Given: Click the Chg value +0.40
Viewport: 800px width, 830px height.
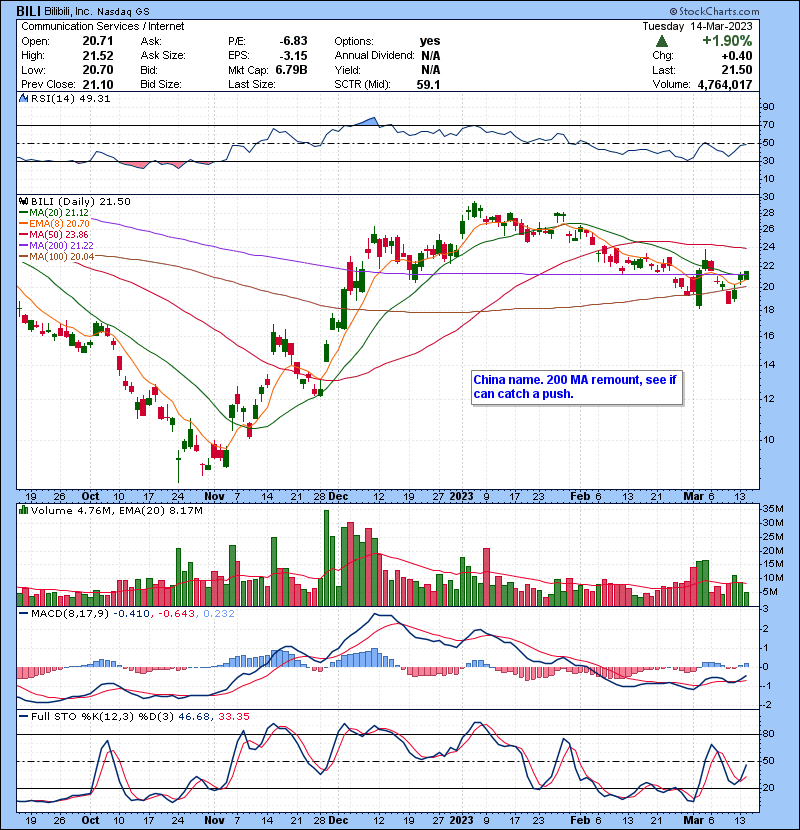Looking at the screenshot, I should coord(736,56).
